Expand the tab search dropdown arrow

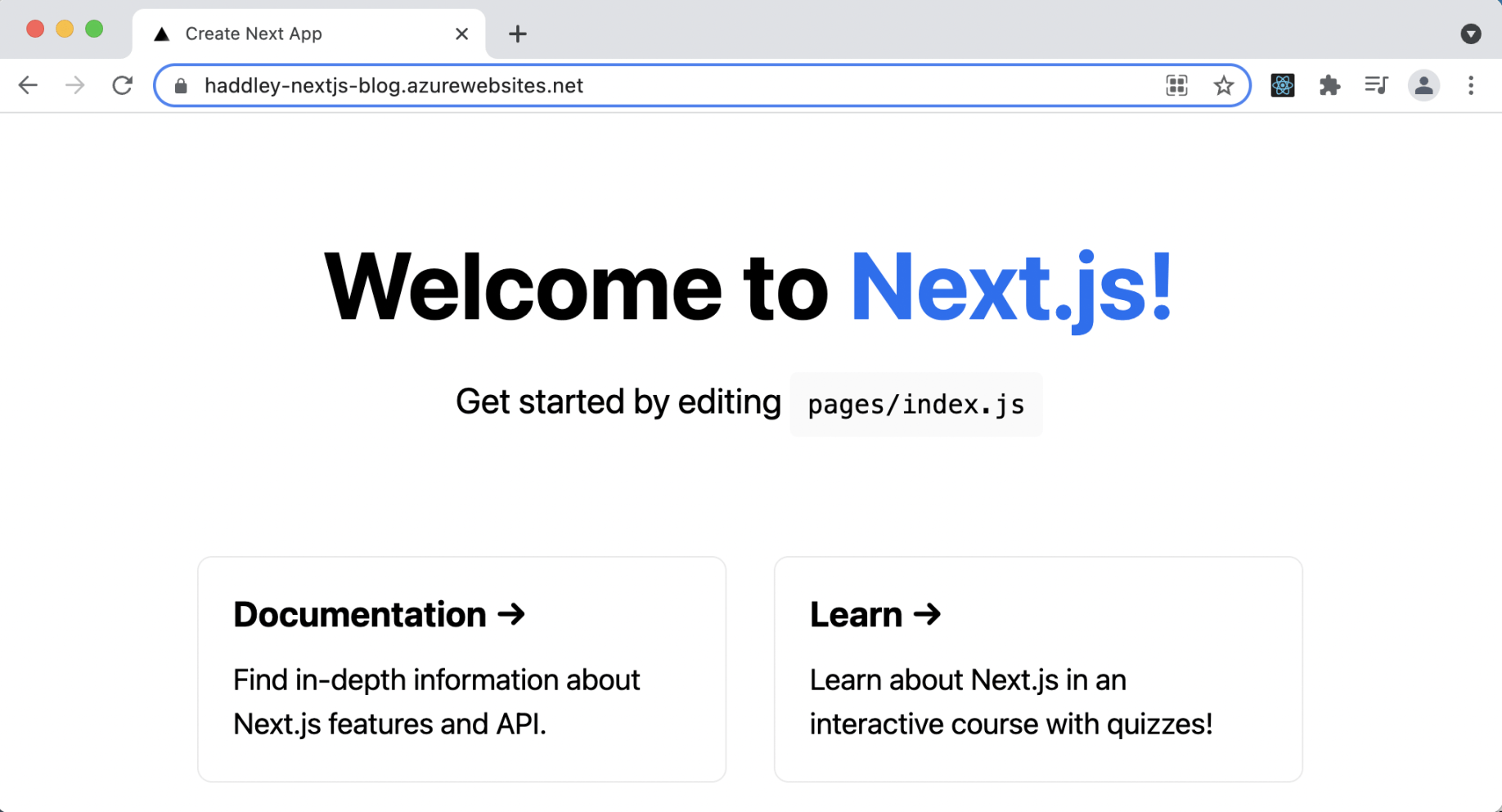(x=1470, y=34)
